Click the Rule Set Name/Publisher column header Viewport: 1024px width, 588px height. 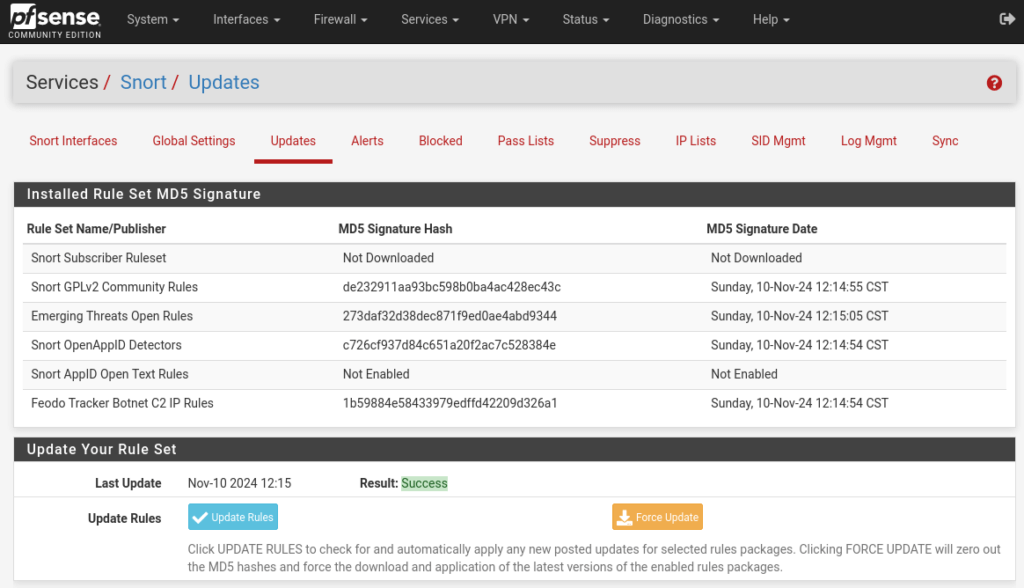coord(96,229)
